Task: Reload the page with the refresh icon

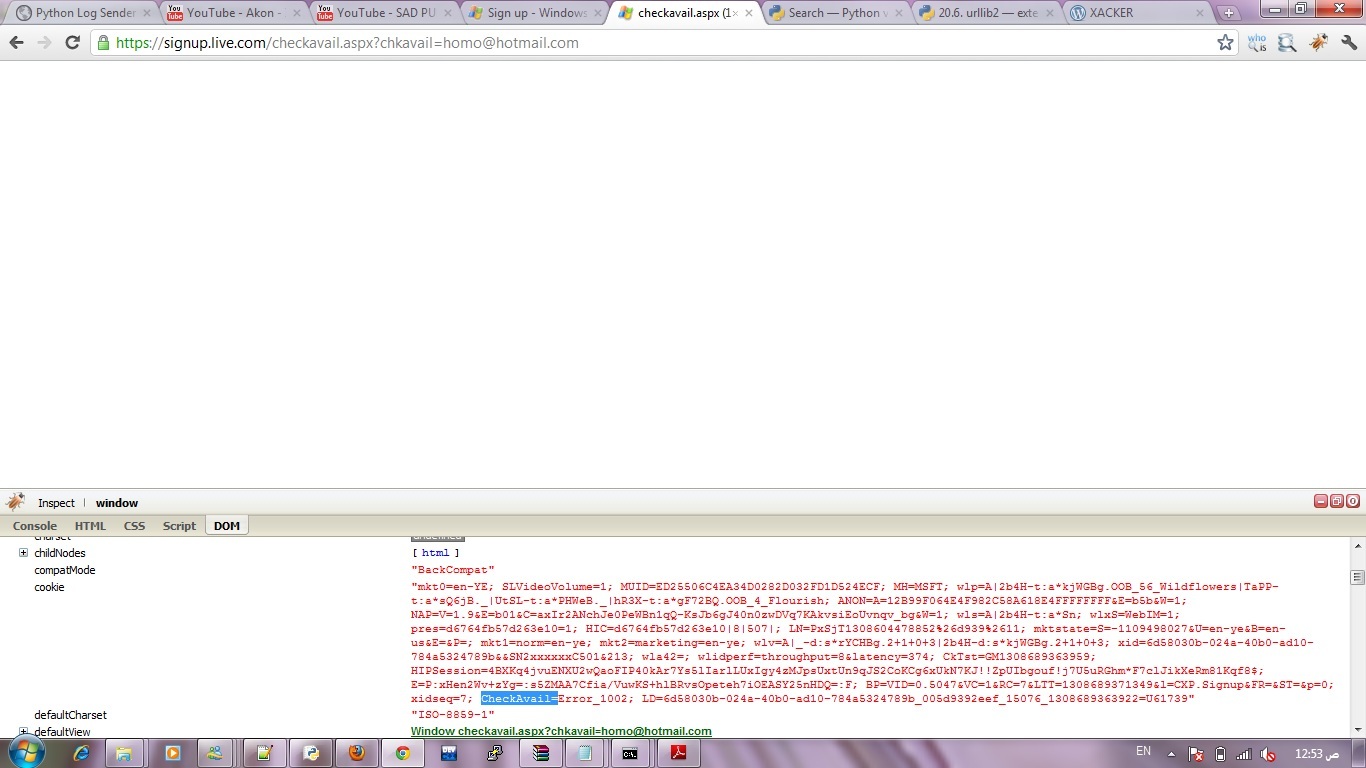Action: [x=72, y=43]
